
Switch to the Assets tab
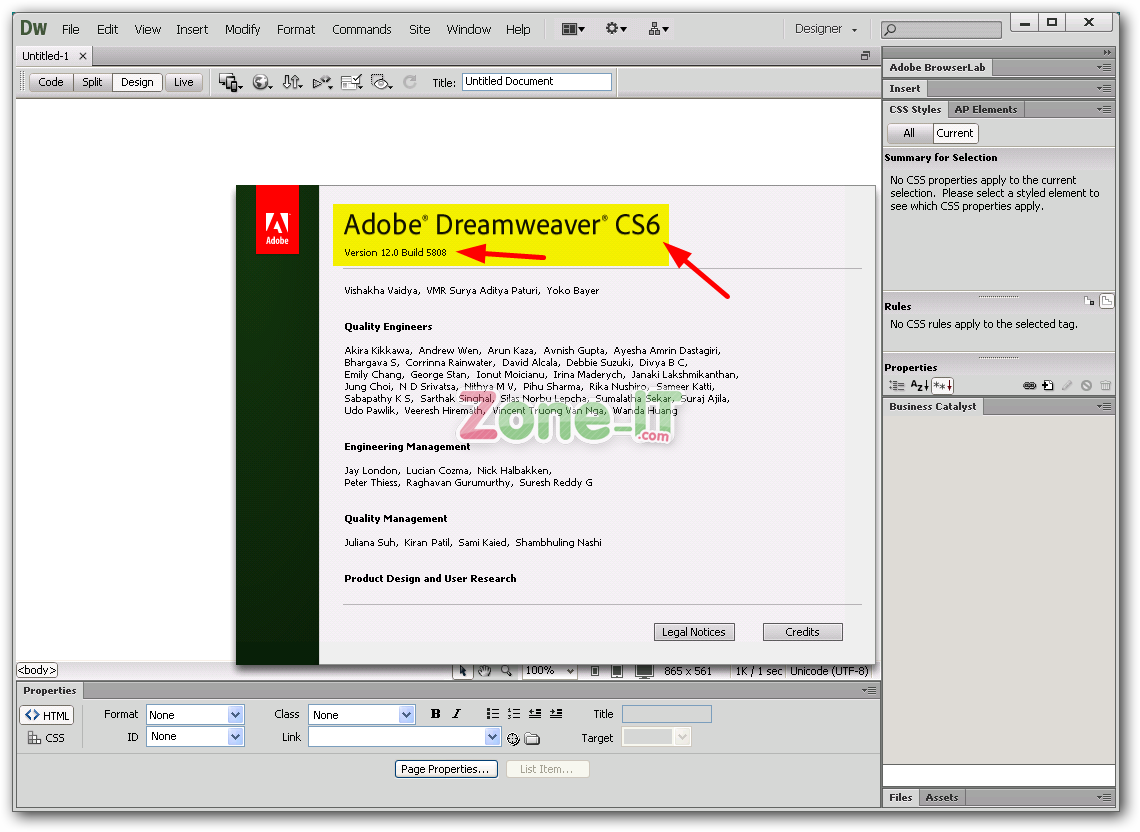pos(942,798)
